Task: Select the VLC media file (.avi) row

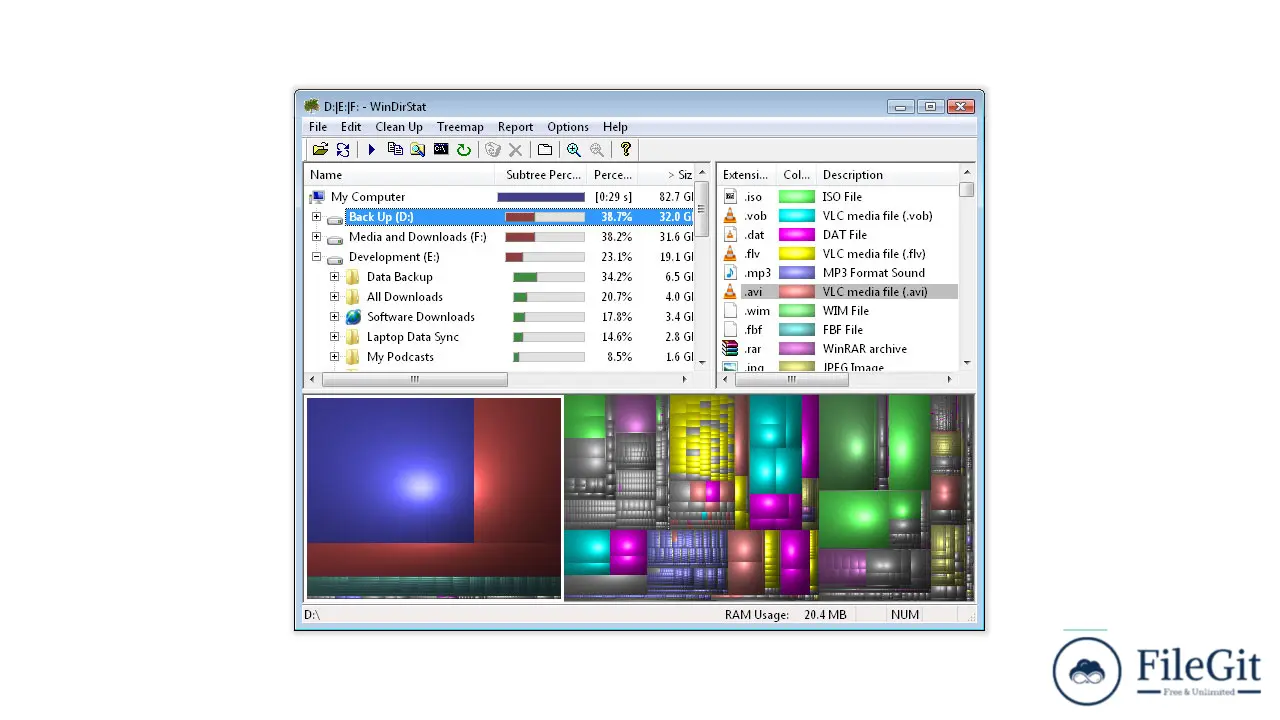Action: 838,292
